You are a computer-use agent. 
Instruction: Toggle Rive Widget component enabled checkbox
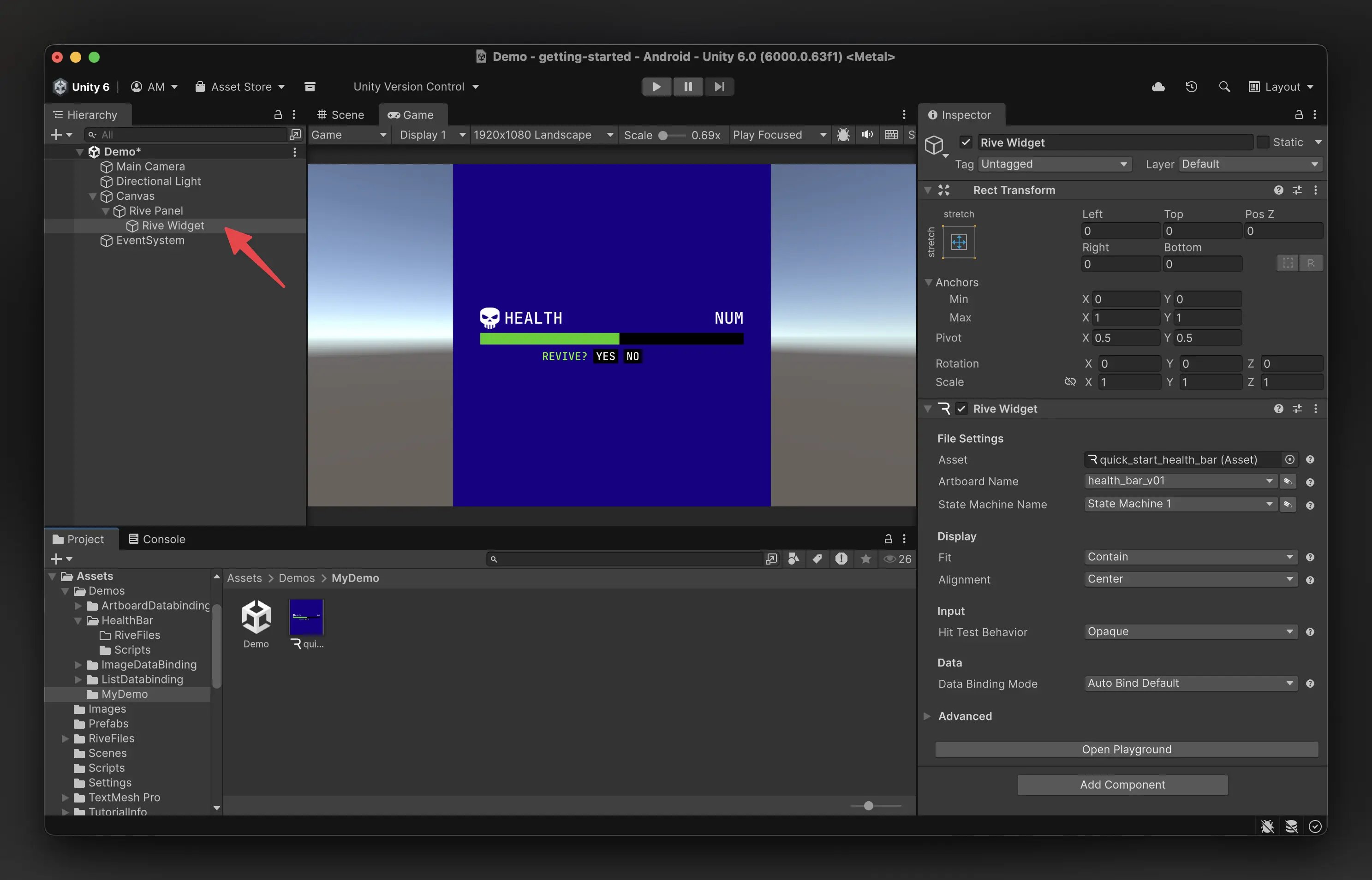click(962, 409)
